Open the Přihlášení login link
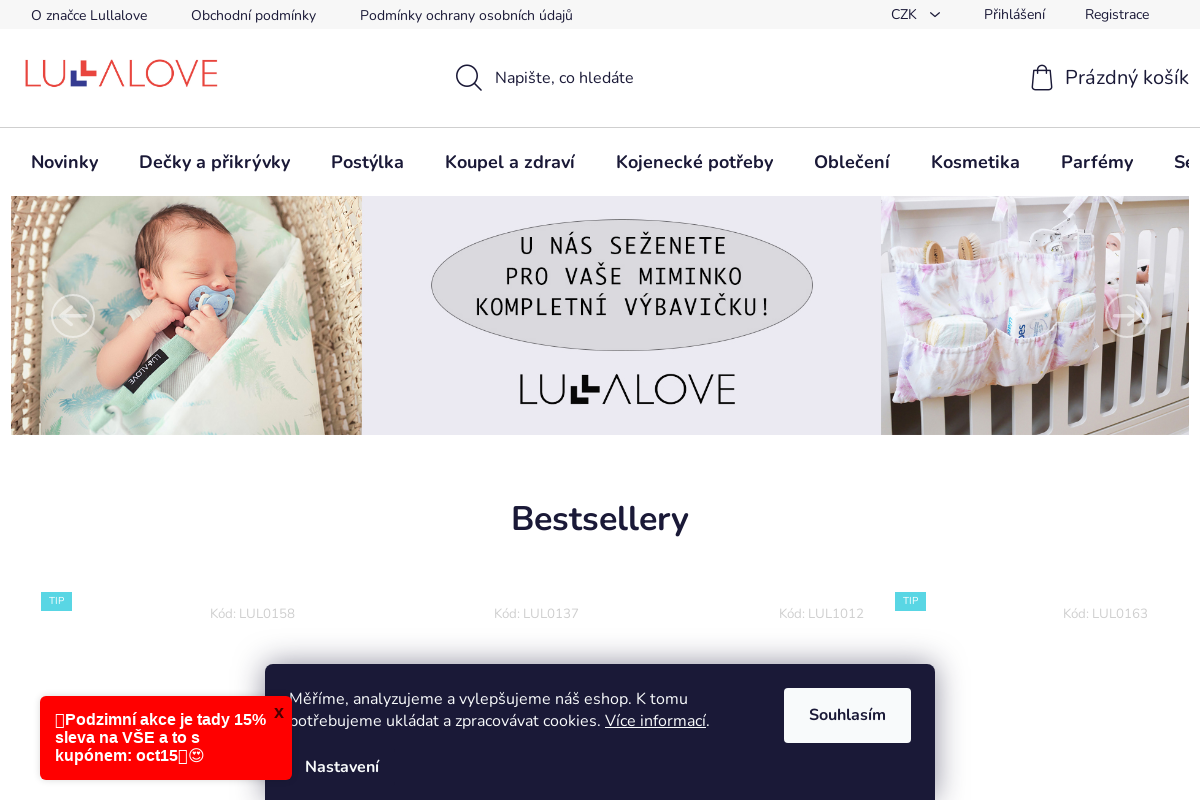Viewport: 1200px width, 800px height. click(x=1014, y=14)
